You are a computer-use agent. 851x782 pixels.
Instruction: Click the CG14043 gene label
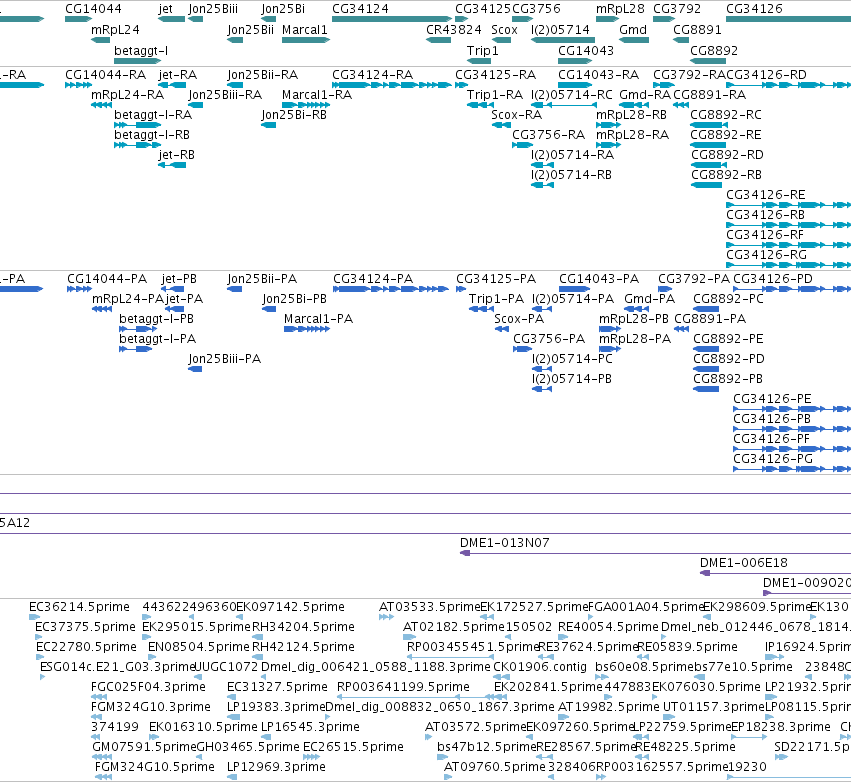[586, 50]
